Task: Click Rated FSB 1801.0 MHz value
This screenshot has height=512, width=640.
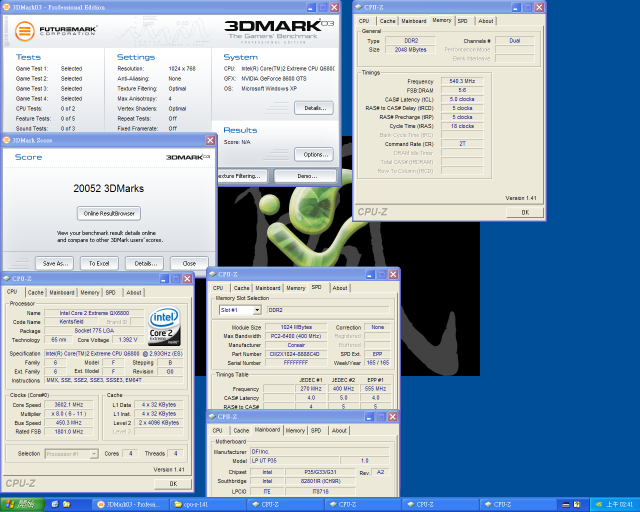Action: click(69, 432)
